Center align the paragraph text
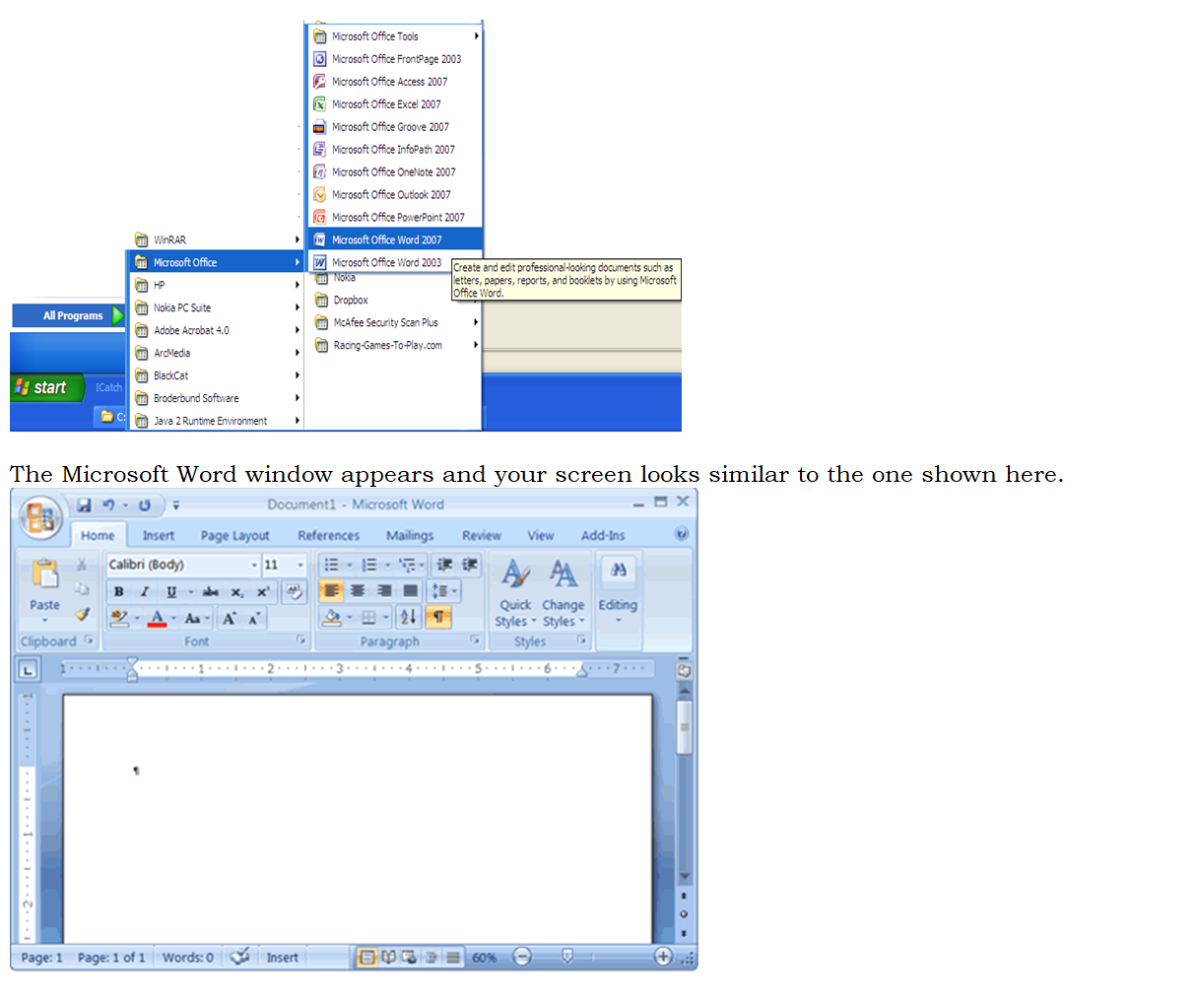The height and width of the screenshot is (1008, 1195). (x=358, y=591)
